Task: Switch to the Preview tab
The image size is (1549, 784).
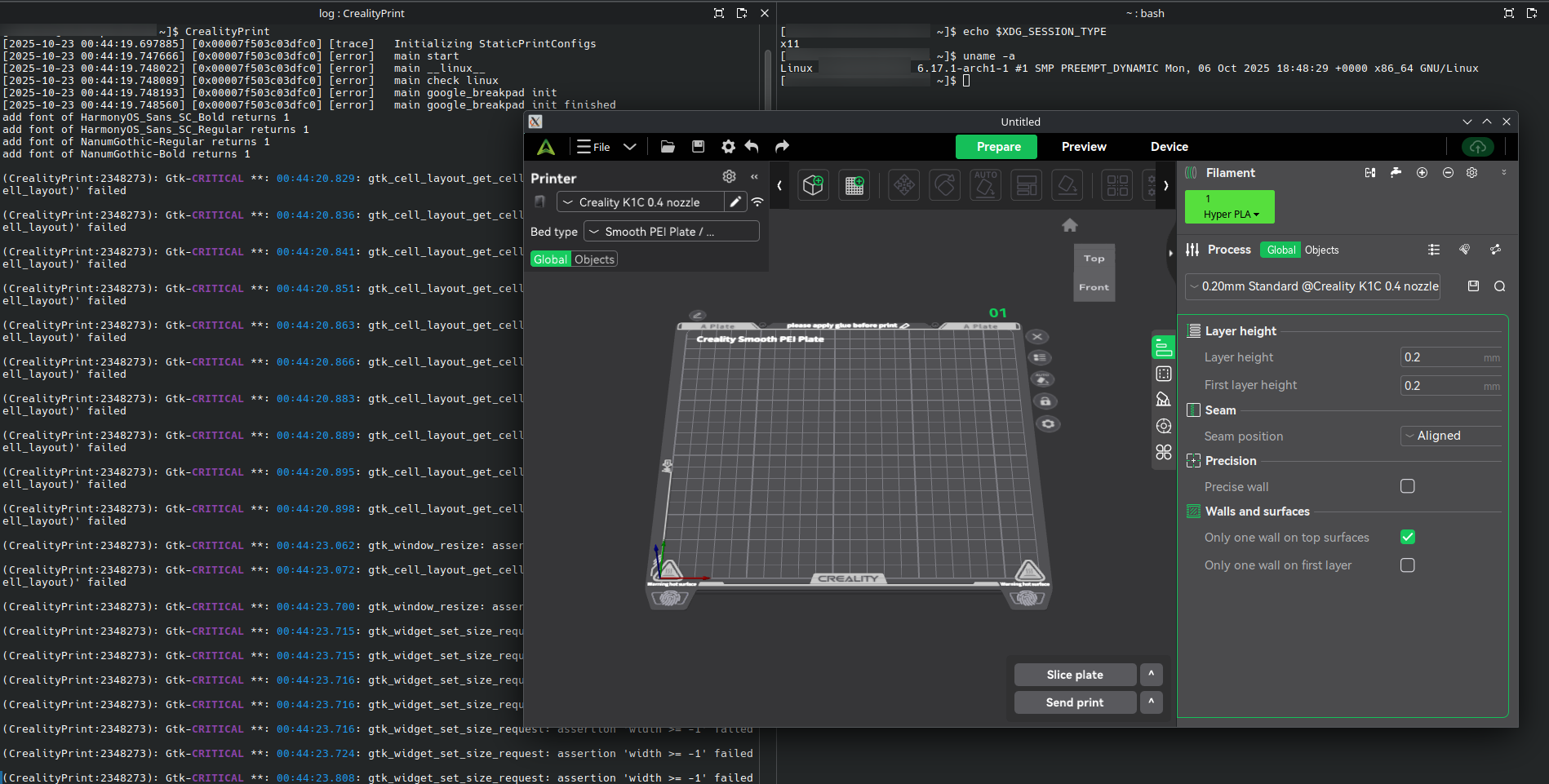Action: tap(1083, 147)
